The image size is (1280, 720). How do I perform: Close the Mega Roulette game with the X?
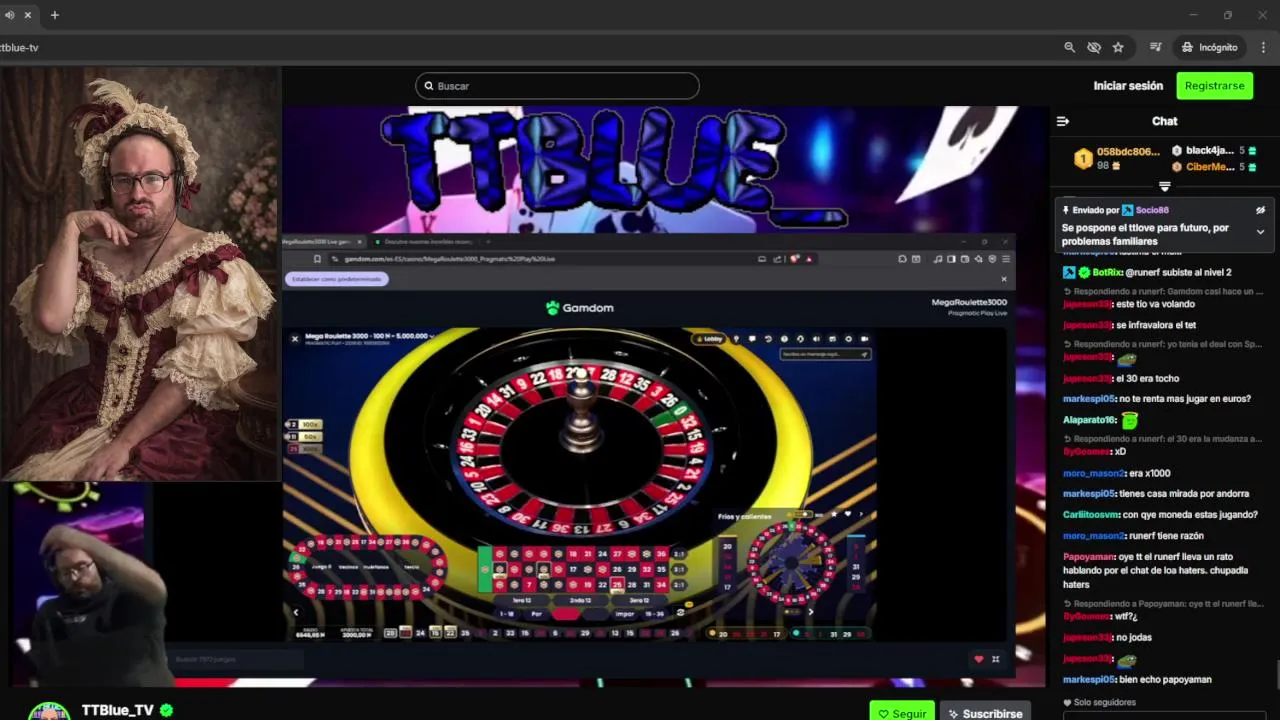tap(295, 339)
